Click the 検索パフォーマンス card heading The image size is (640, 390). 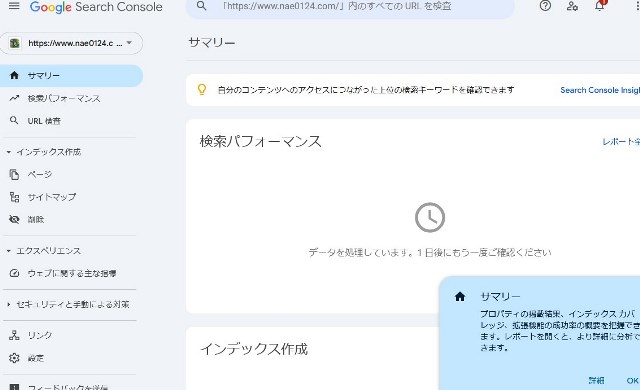[x=260, y=142]
